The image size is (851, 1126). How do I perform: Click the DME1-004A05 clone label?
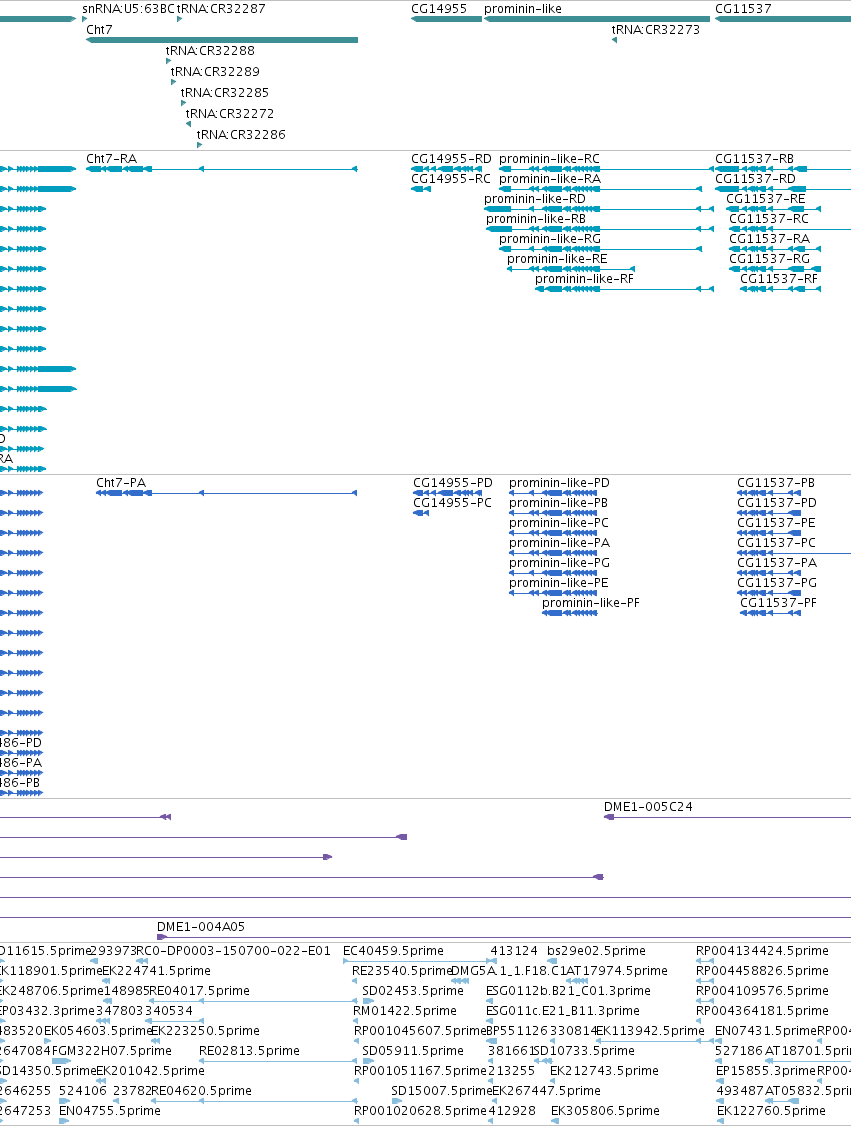point(201,927)
